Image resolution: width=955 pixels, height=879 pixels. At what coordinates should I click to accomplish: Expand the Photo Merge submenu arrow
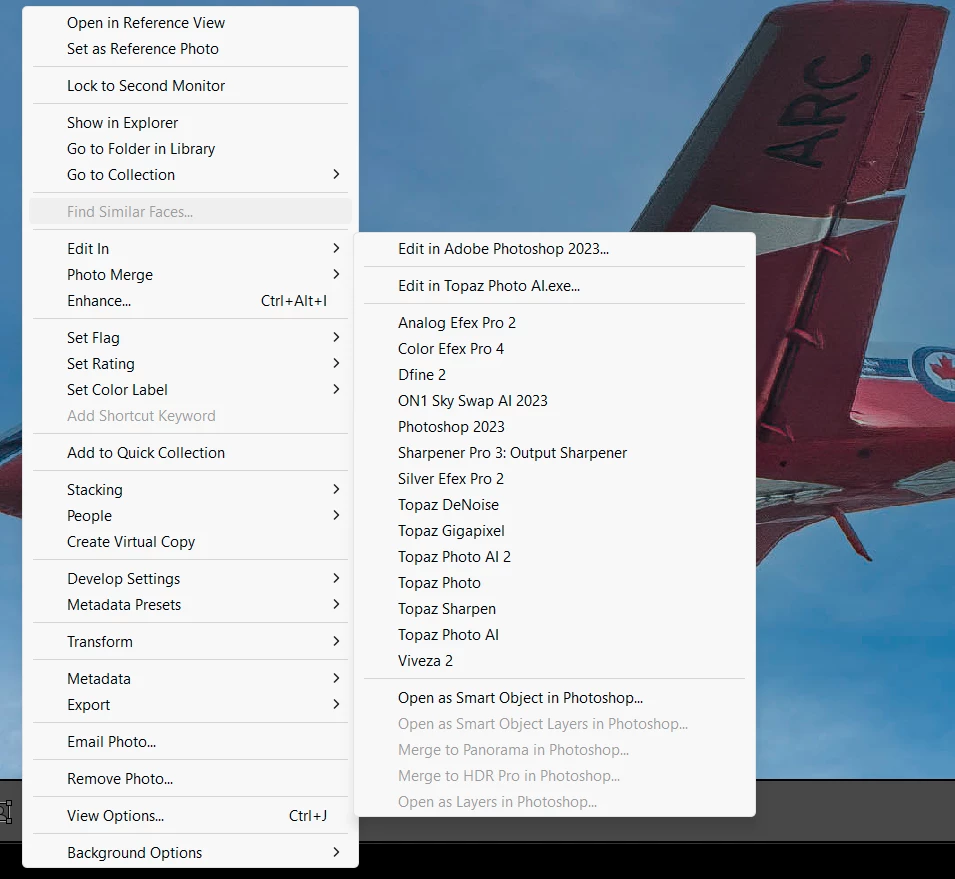336,274
